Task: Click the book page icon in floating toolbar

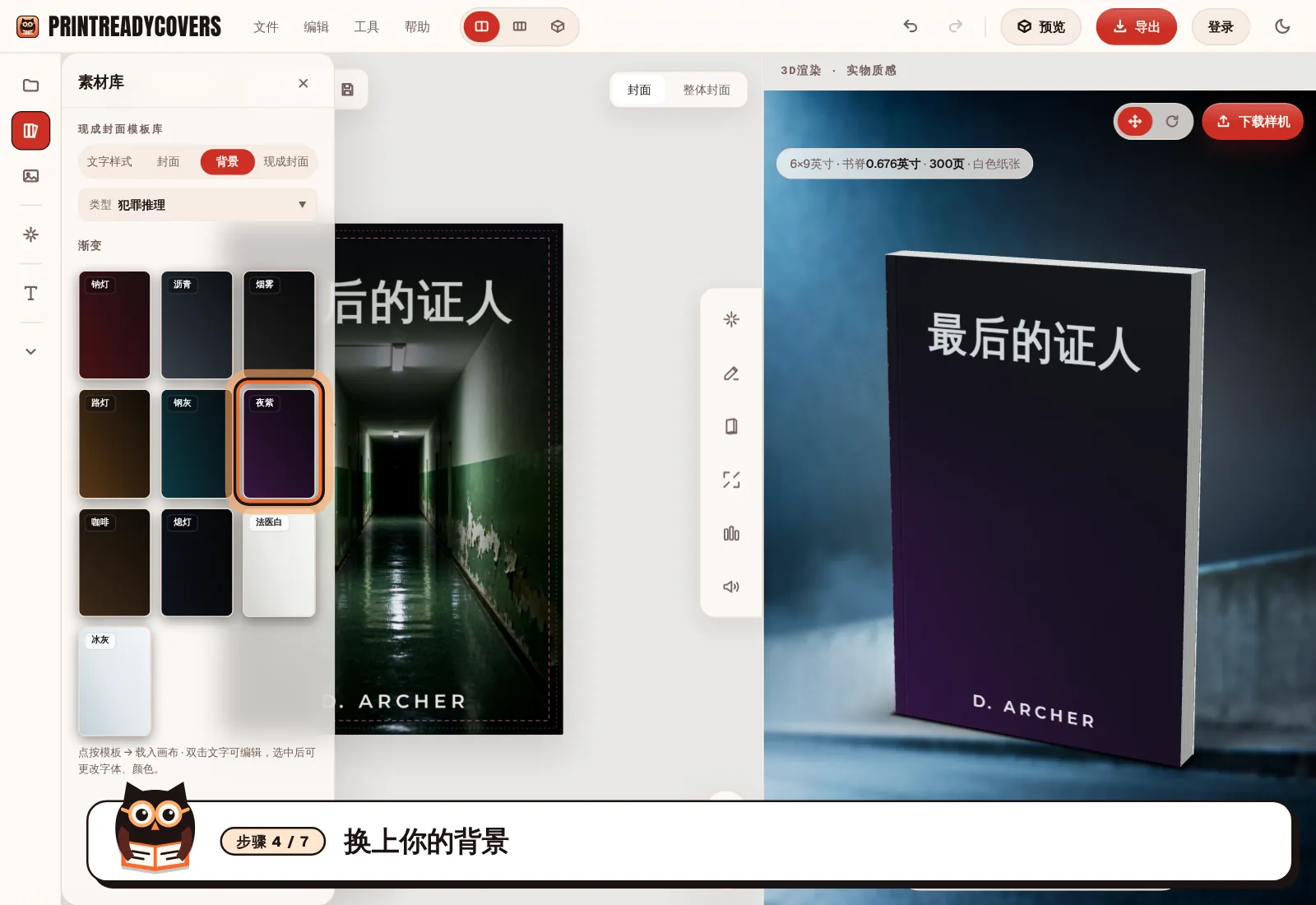Action: [731, 426]
